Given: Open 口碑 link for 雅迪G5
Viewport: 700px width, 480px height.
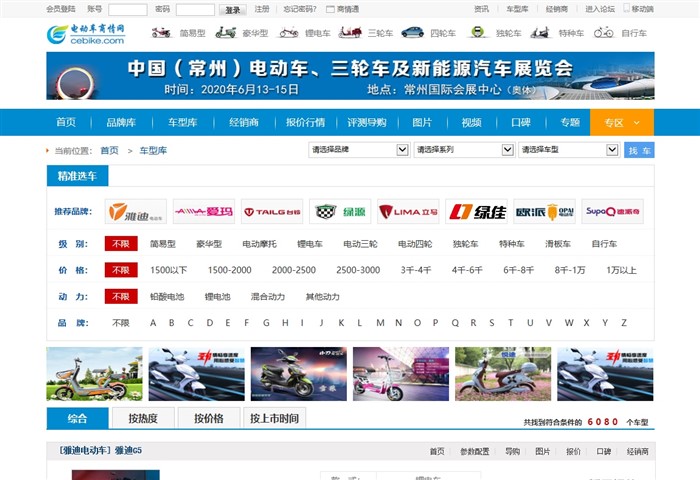Looking at the screenshot, I should (604, 451).
